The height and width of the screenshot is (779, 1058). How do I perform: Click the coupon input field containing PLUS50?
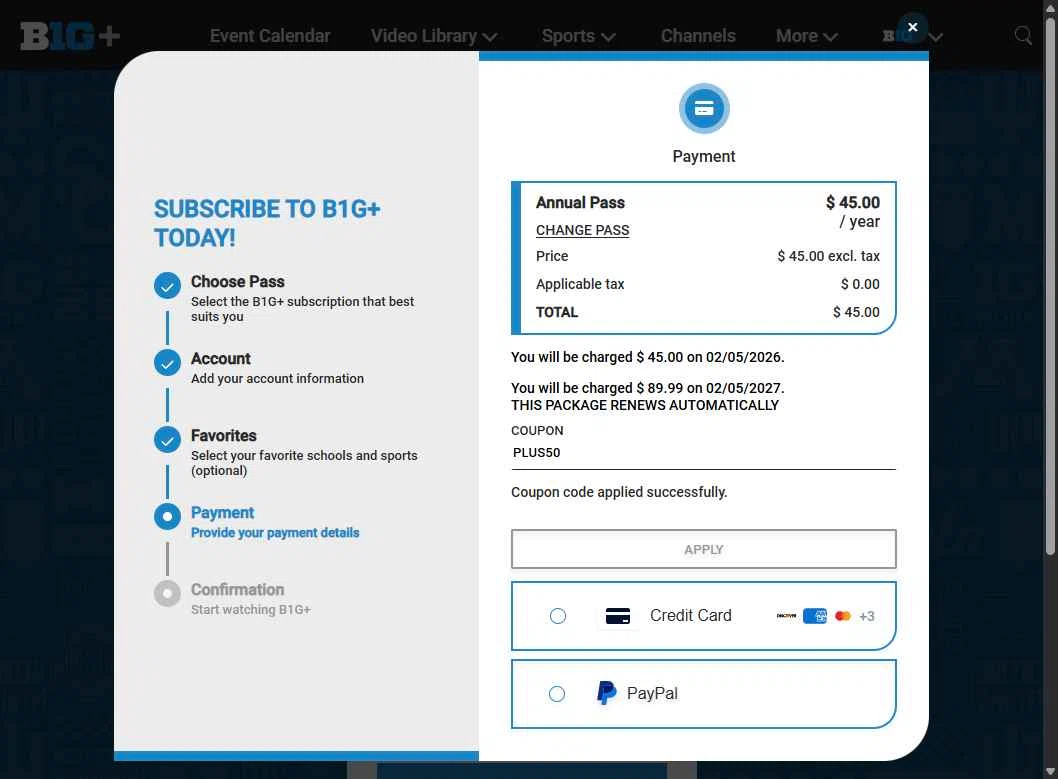704,453
